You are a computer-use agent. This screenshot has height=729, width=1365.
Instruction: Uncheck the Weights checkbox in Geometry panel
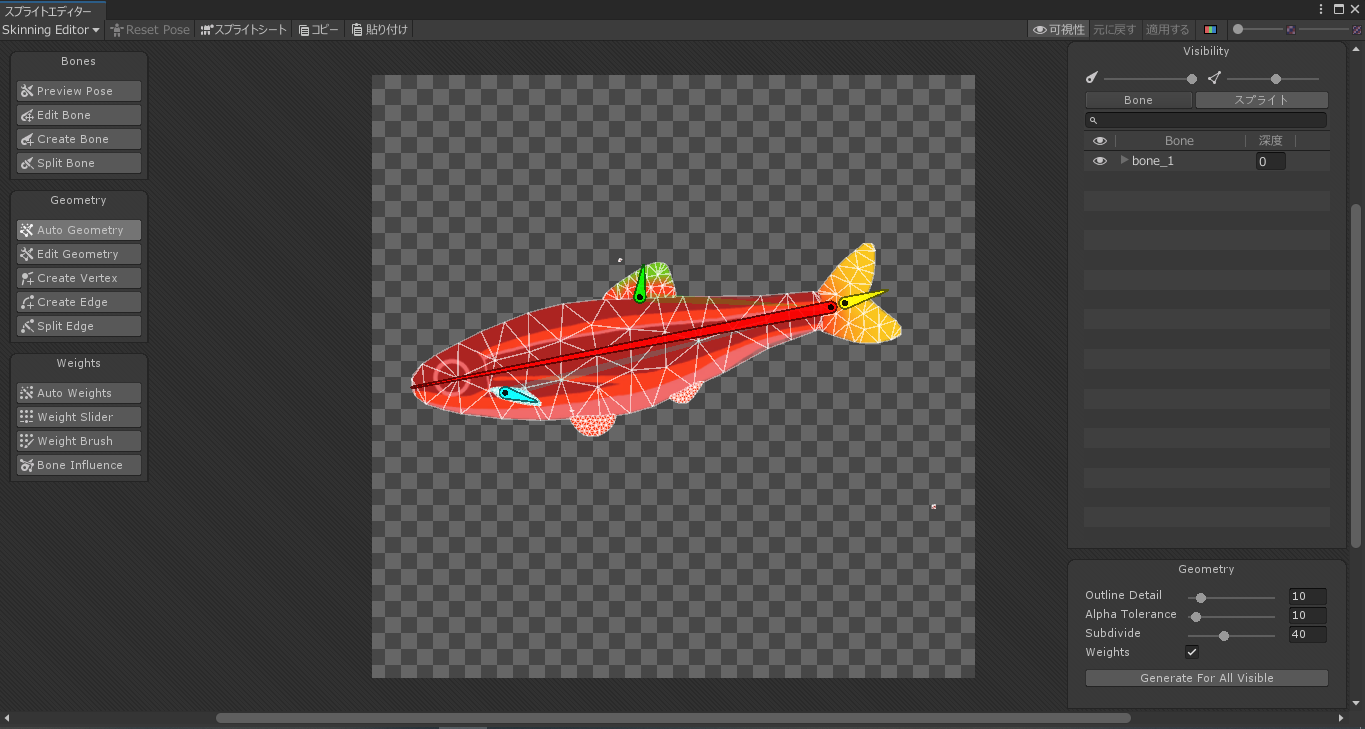[x=1192, y=651]
